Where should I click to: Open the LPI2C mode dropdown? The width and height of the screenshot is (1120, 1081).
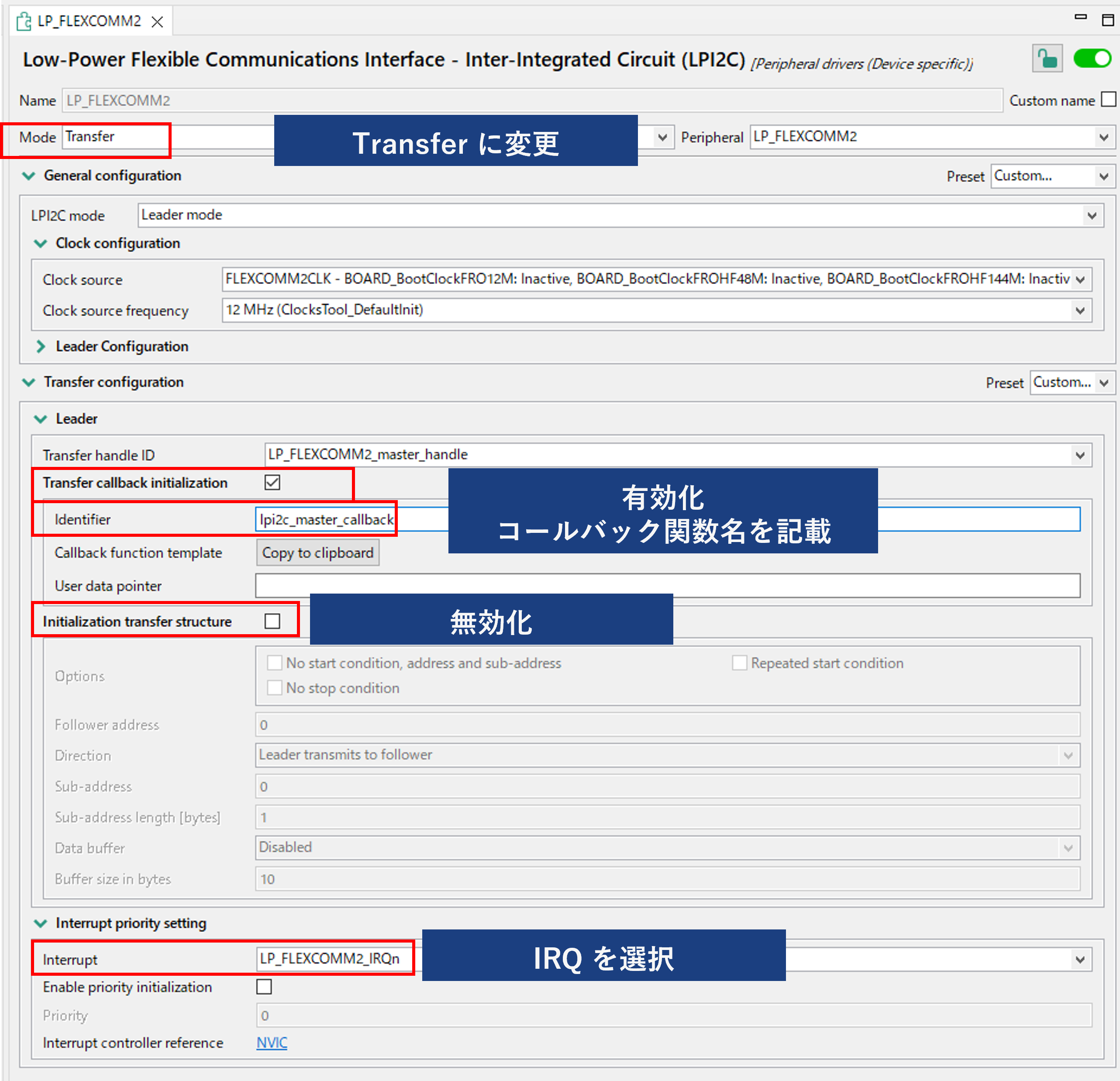(1092, 215)
